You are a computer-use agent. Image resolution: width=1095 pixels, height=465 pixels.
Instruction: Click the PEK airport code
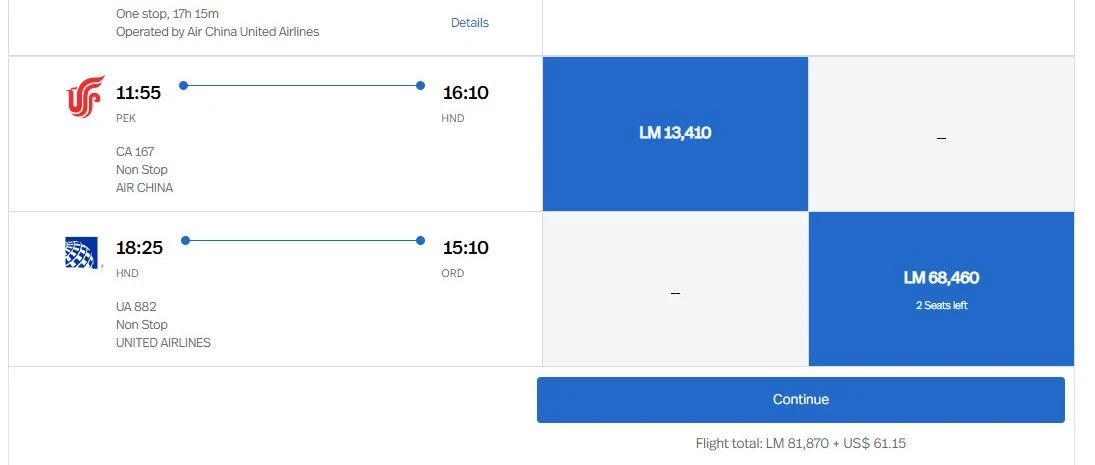click(x=126, y=118)
